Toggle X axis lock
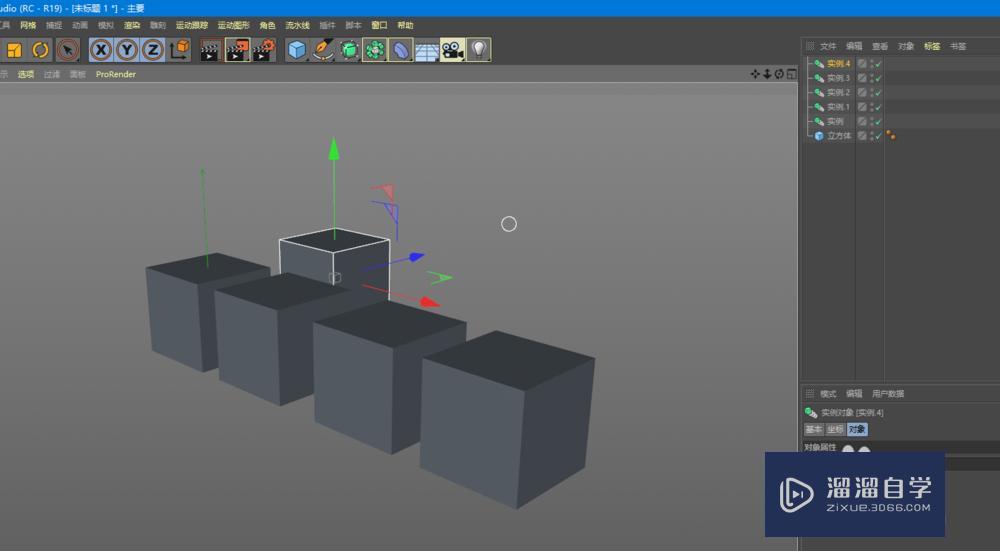1000x551 pixels. [101, 50]
